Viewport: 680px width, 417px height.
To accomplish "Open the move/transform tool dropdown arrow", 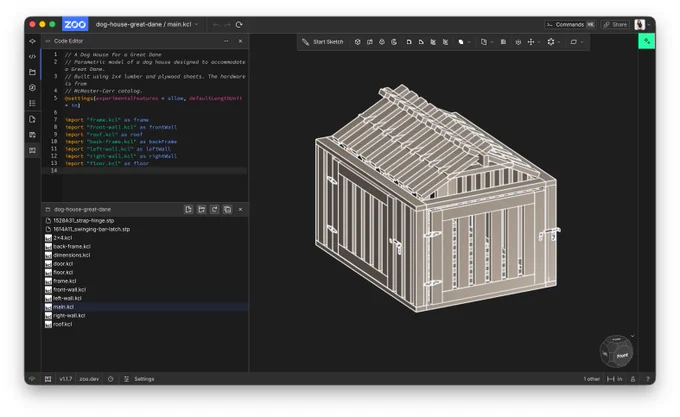I will pos(539,42).
